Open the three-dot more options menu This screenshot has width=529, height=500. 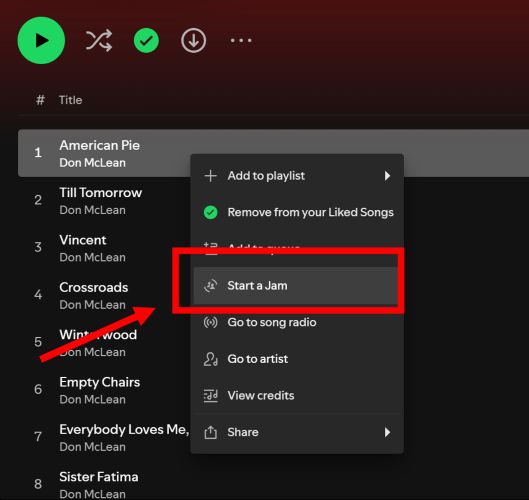(x=241, y=40)
